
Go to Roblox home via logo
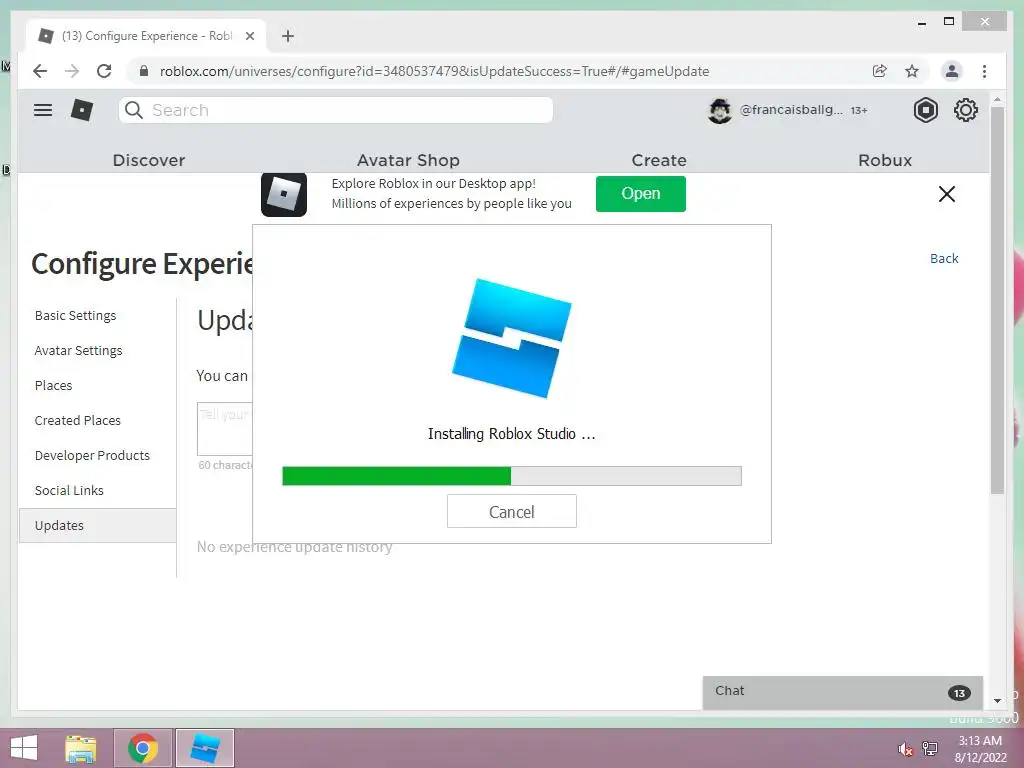coord(82,110)
